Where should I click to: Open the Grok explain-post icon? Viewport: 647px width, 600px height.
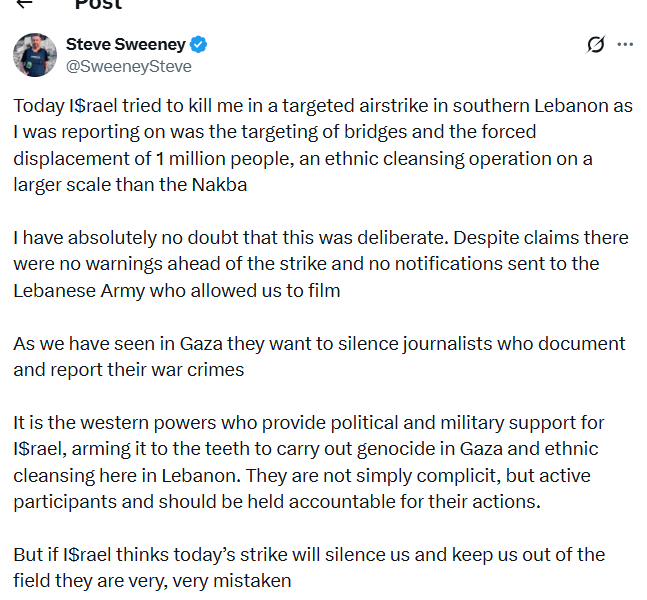596,44
